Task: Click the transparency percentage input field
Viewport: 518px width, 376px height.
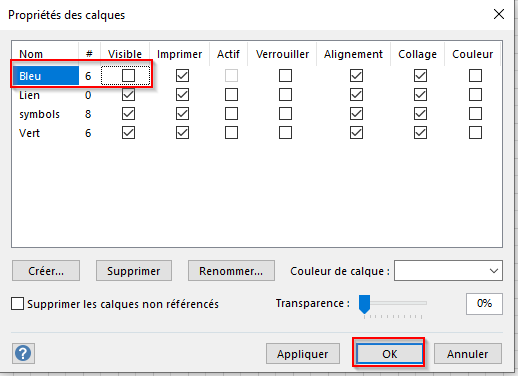Action: (484, 304)
